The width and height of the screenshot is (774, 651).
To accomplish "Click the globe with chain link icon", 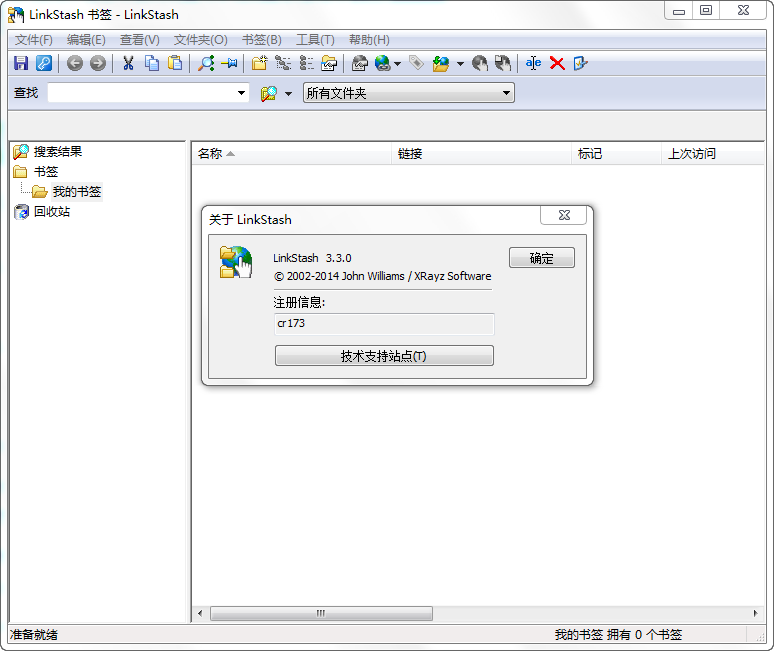I will (x=383, y=63).
